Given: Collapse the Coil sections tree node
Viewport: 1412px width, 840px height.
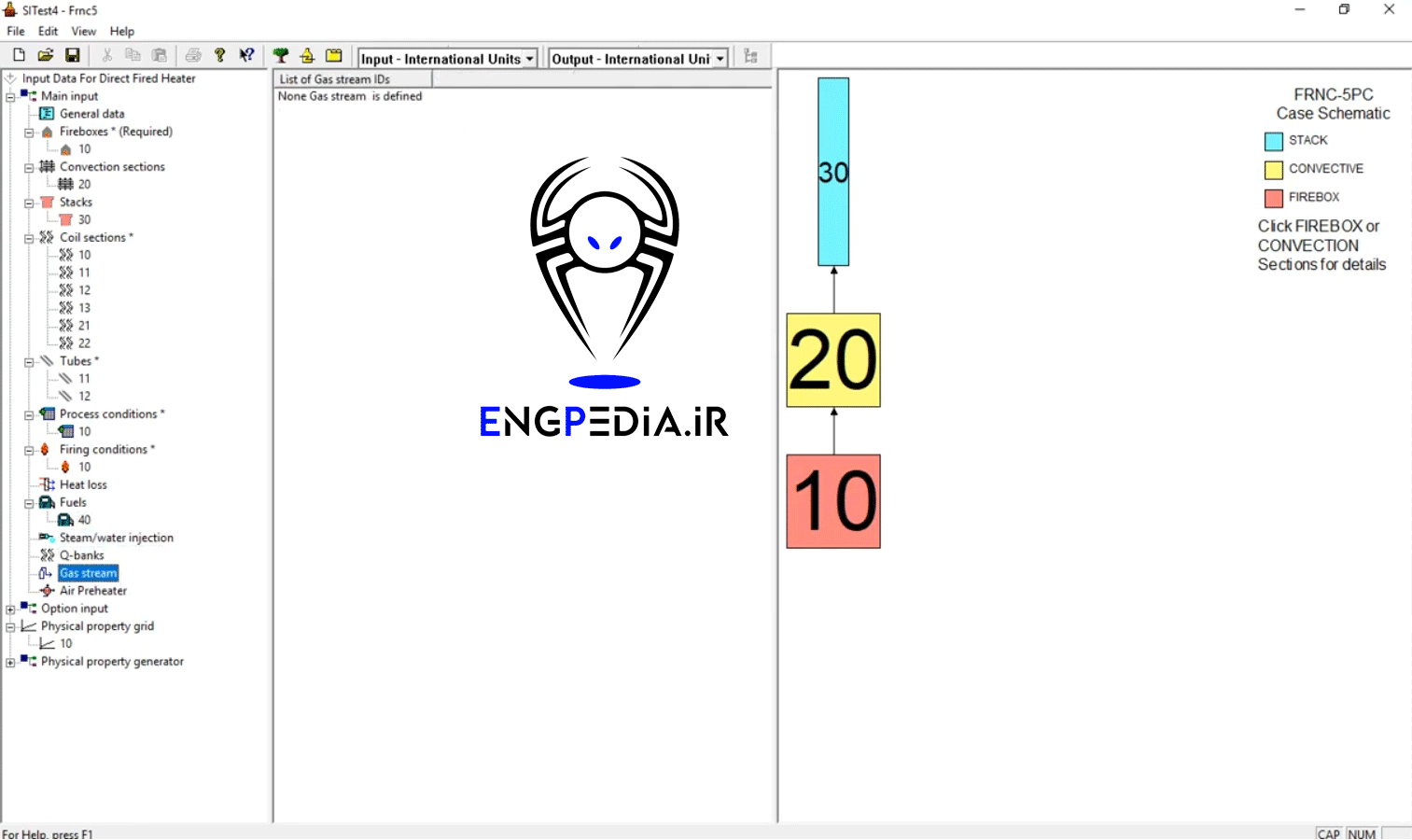Looking at the screenshot, I should [x=29, y=238].
